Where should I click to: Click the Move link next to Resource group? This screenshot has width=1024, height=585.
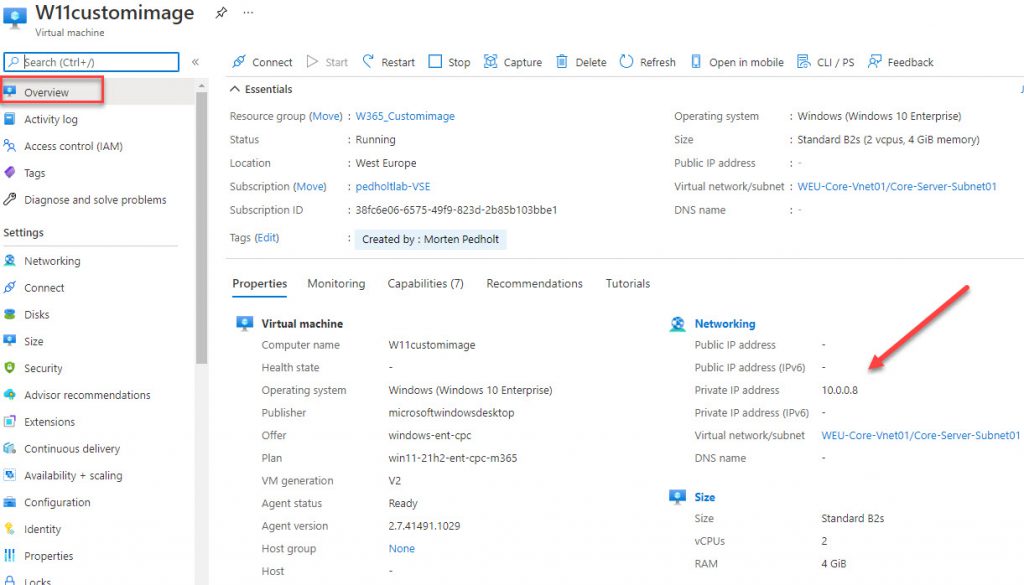coord(325,116)
